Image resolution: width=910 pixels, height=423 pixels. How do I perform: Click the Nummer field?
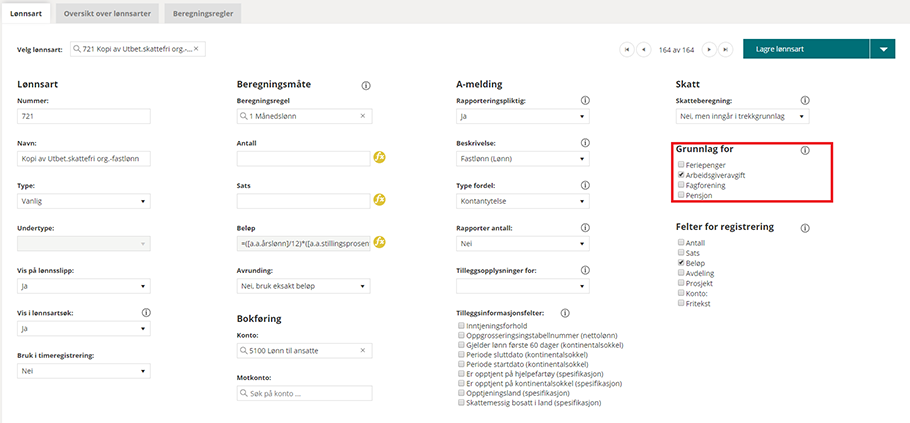[x=84, y=116]
